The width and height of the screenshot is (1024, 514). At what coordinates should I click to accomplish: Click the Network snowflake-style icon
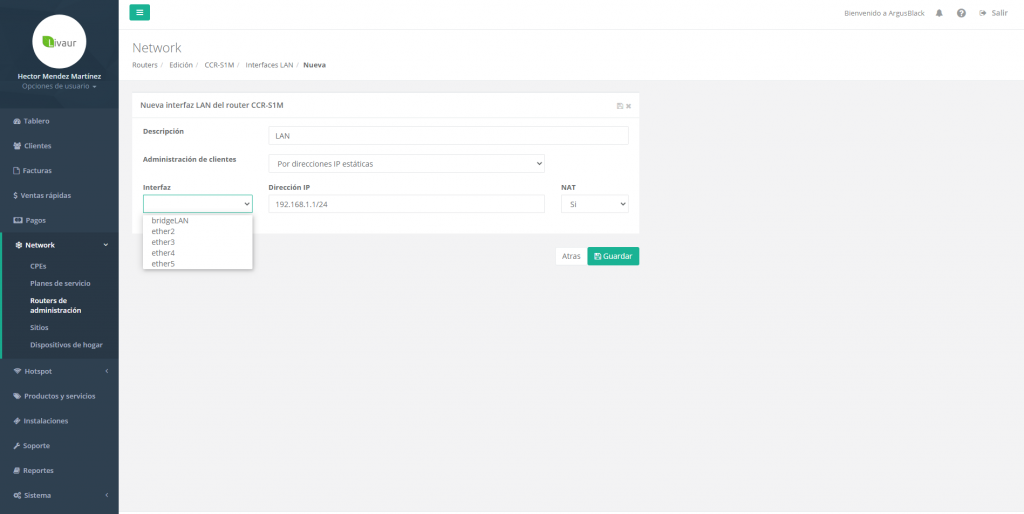19,246
